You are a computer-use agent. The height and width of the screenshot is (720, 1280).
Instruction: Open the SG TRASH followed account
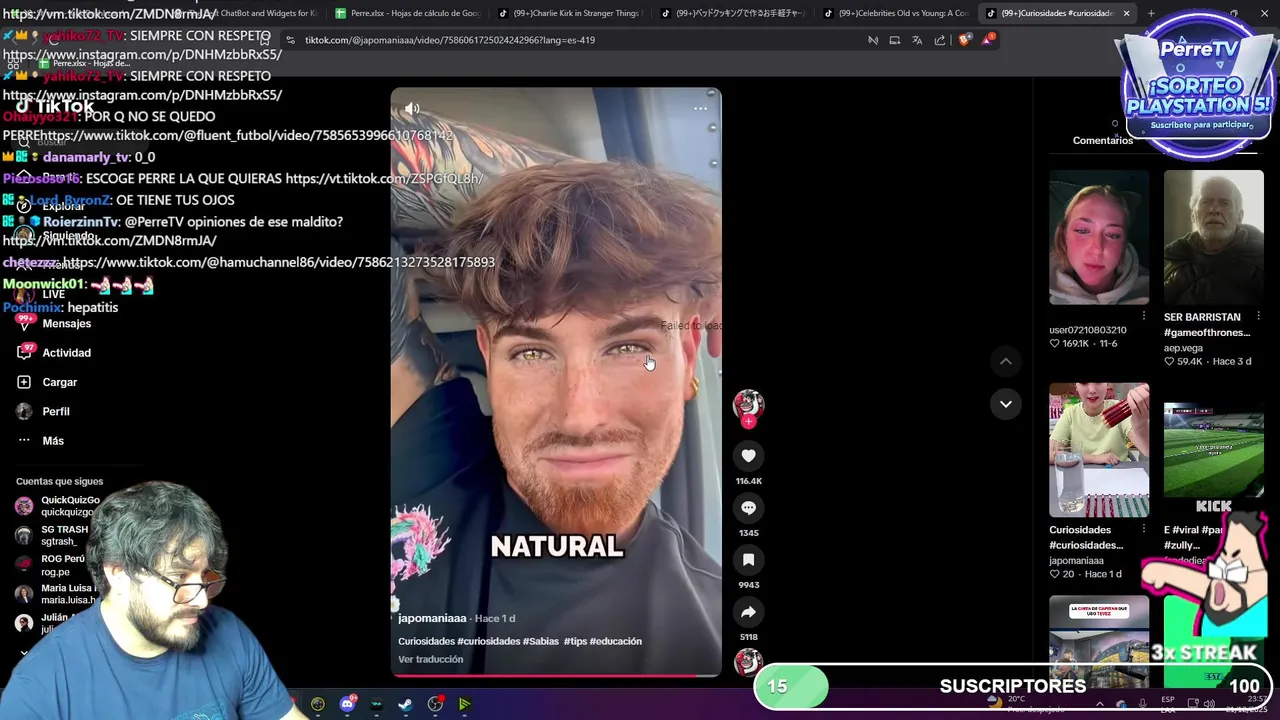52,535
